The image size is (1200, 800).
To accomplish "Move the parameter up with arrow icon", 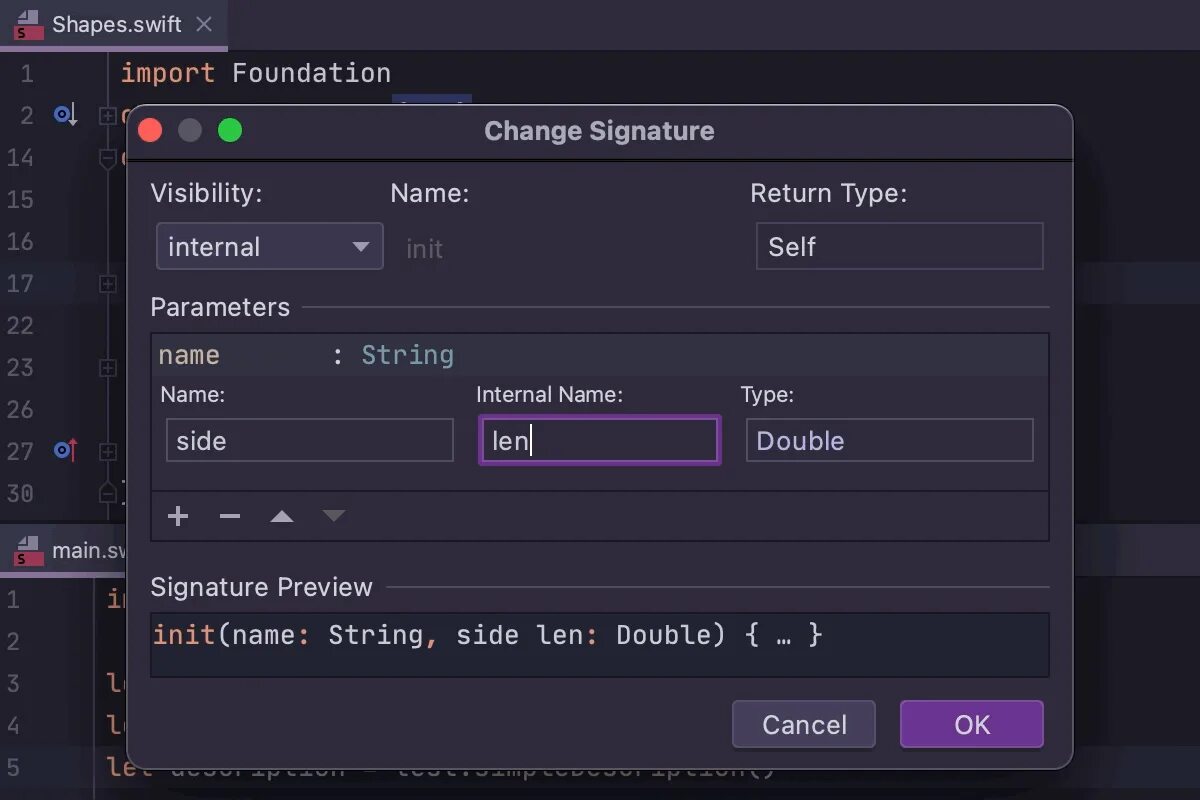I will (282, 516).
